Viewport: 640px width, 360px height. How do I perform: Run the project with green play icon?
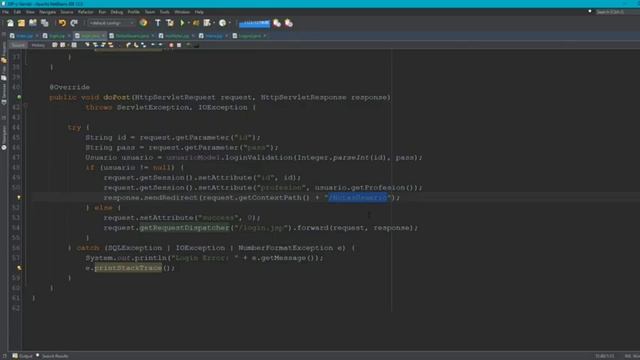182,23
